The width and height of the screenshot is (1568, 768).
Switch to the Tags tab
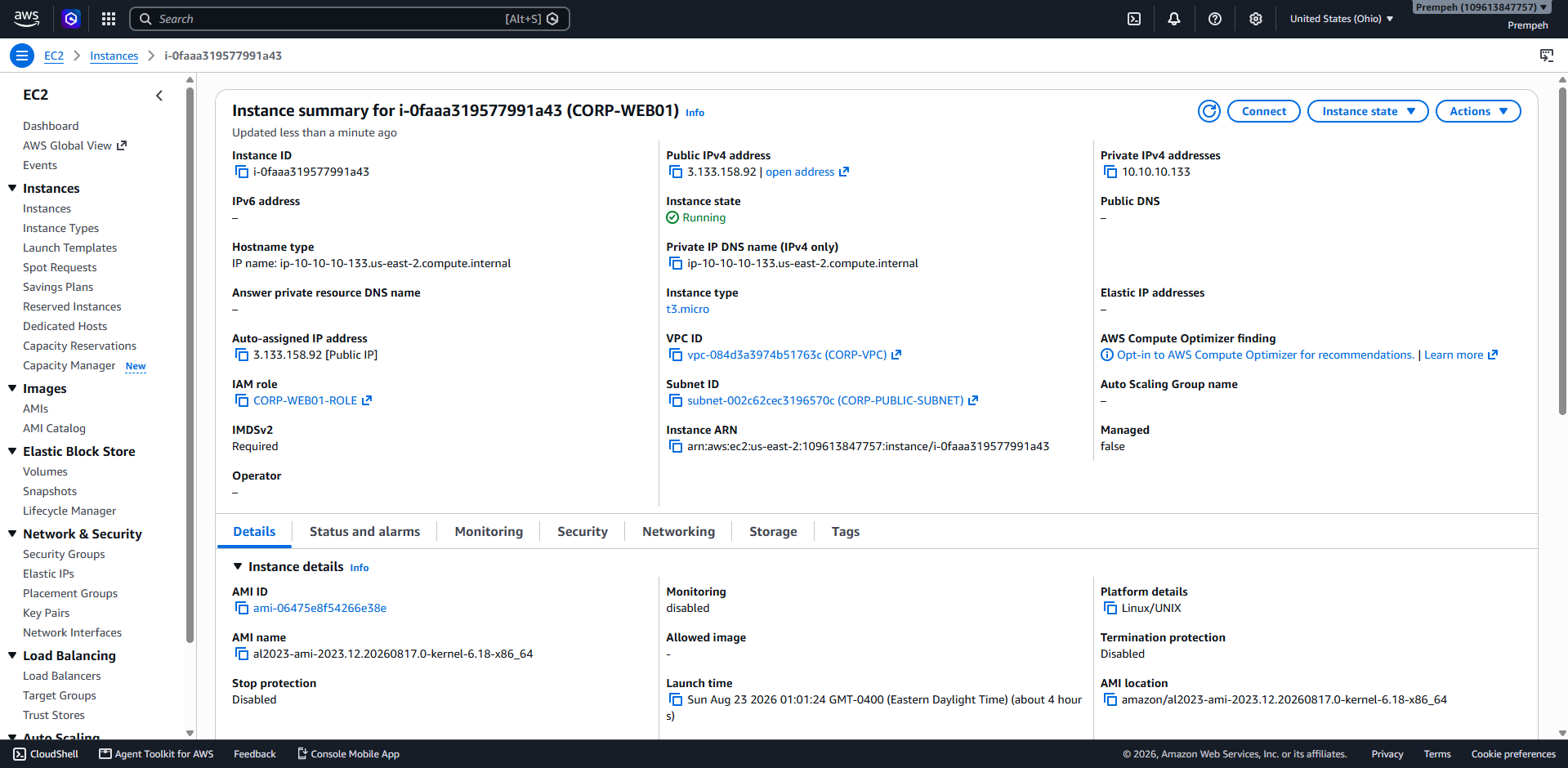tap(846, 531)
